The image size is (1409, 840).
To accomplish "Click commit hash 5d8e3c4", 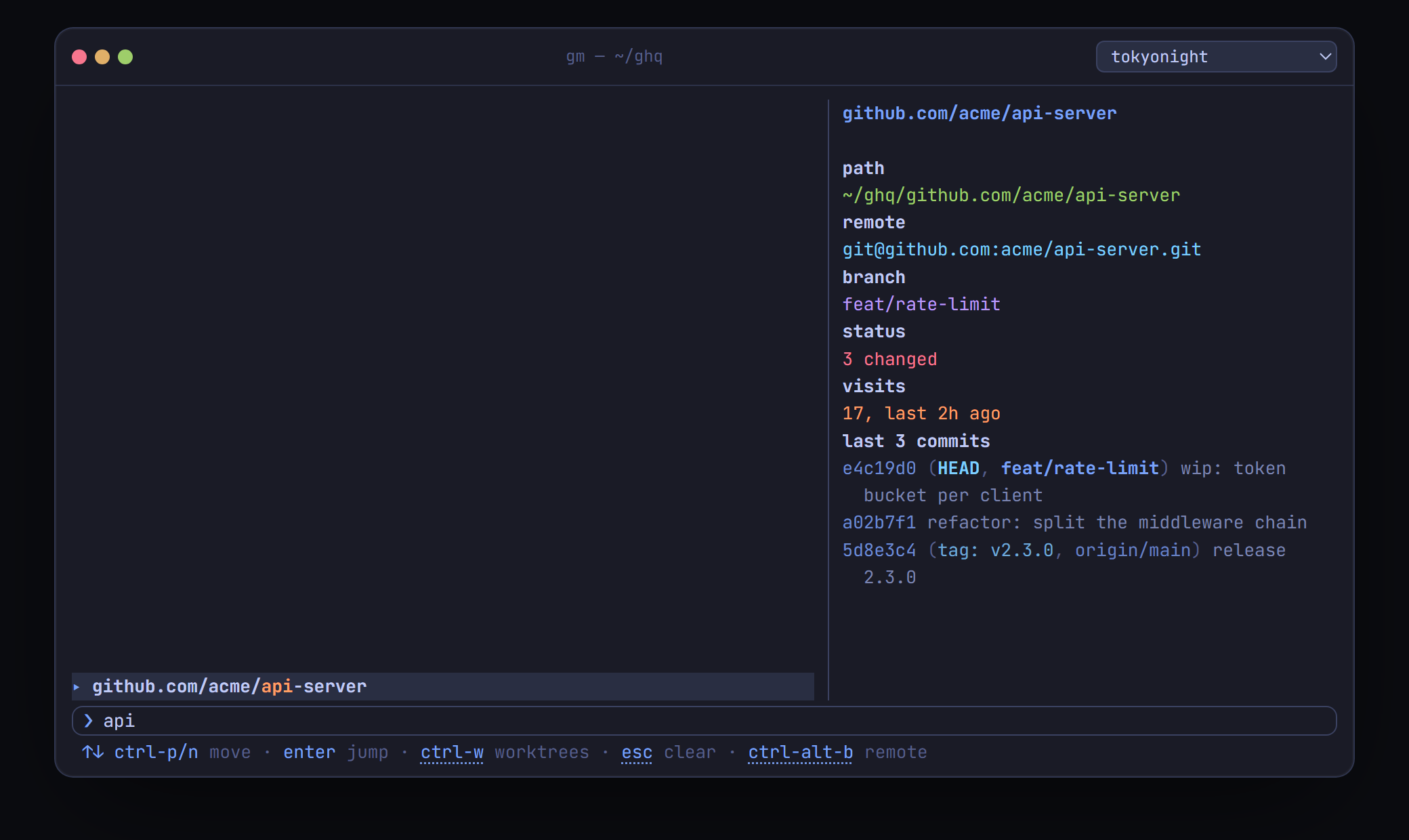I will [879, 550].
